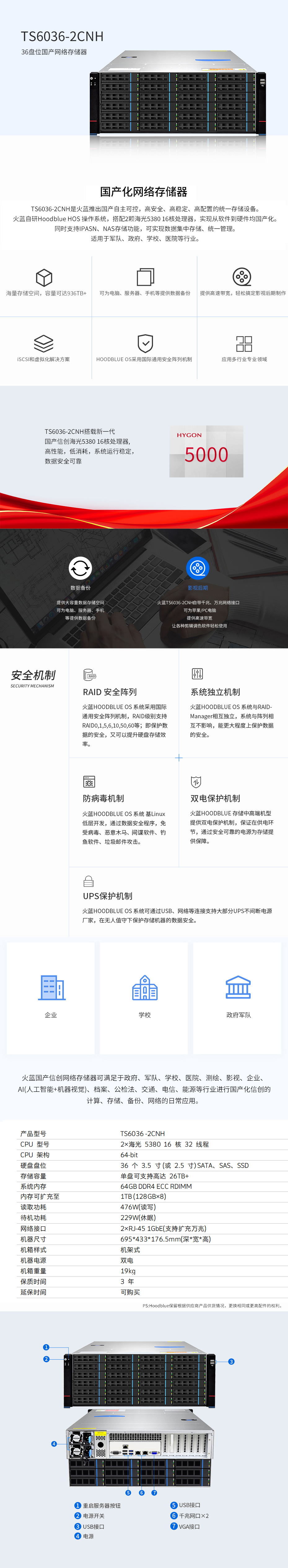Screen dimensions: 288x1568
Task: Click the heading 国产化网络存储器
Action: tap(144, 192)
